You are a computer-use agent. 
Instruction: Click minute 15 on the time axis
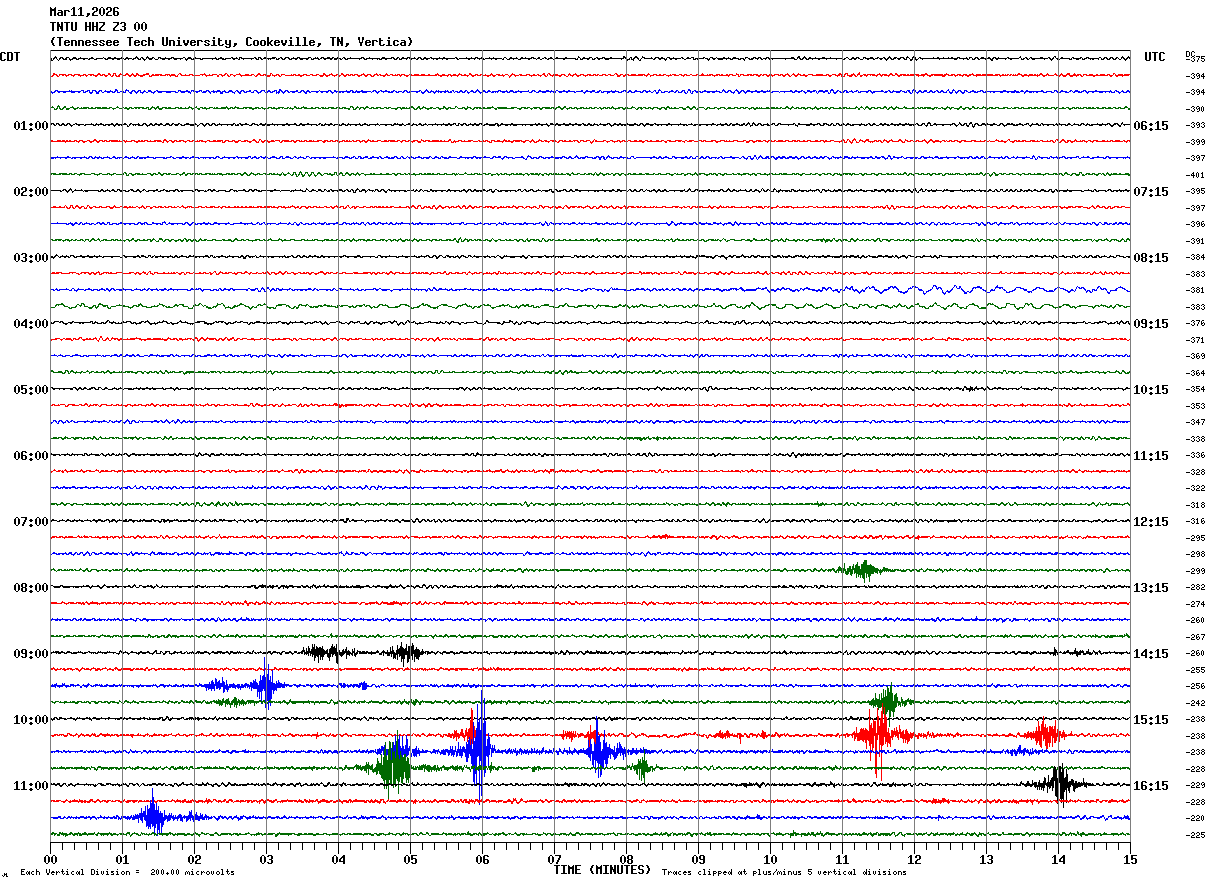tap(1130, 859)
